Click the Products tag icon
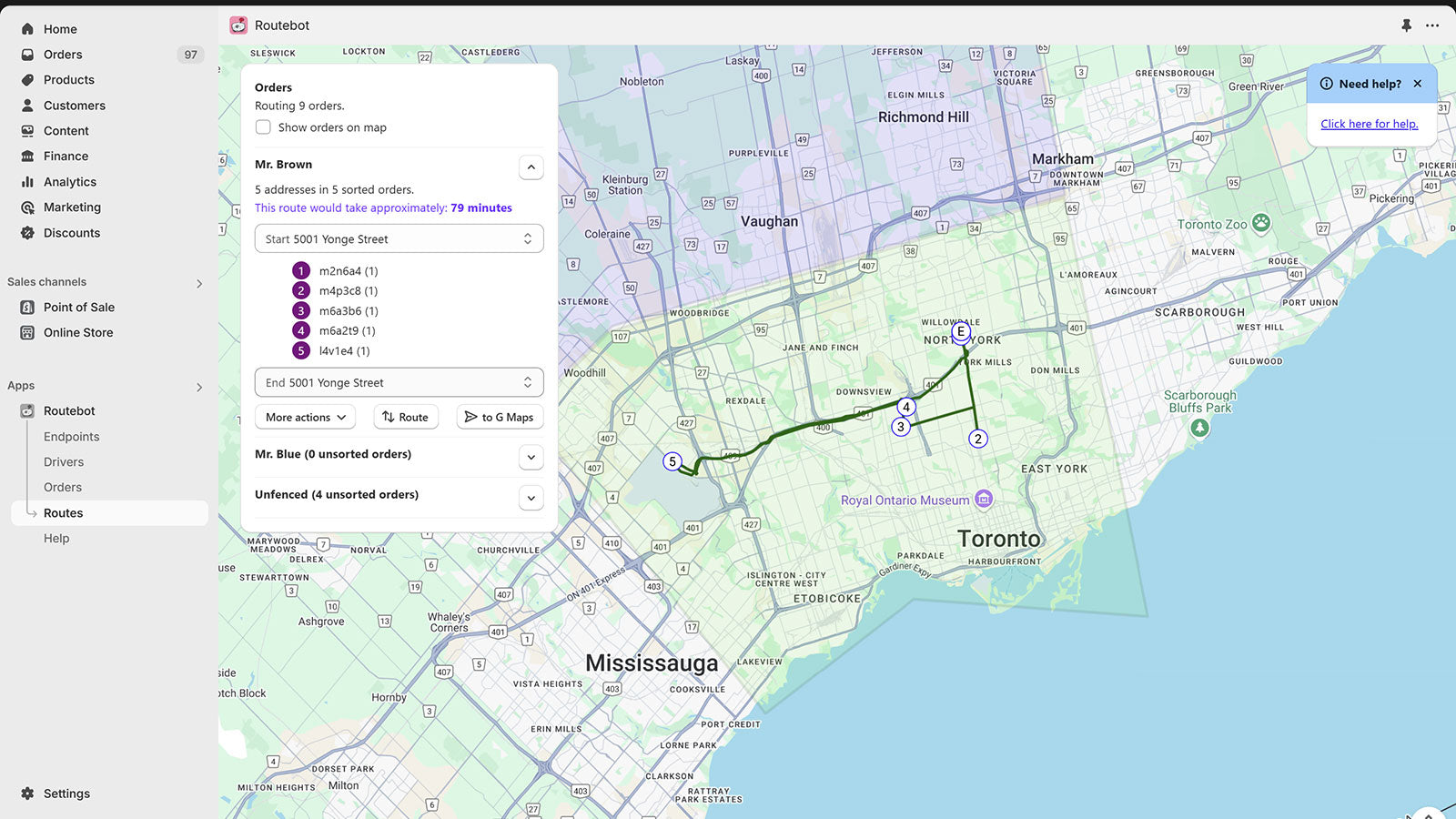1456x819 pixels. (27, 80)
